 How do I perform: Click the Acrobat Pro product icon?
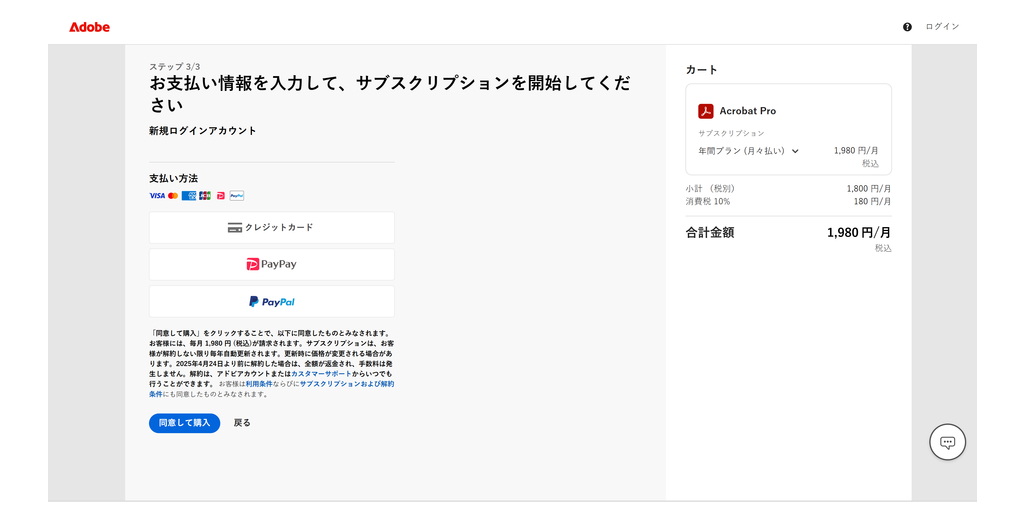click(705, 111)
